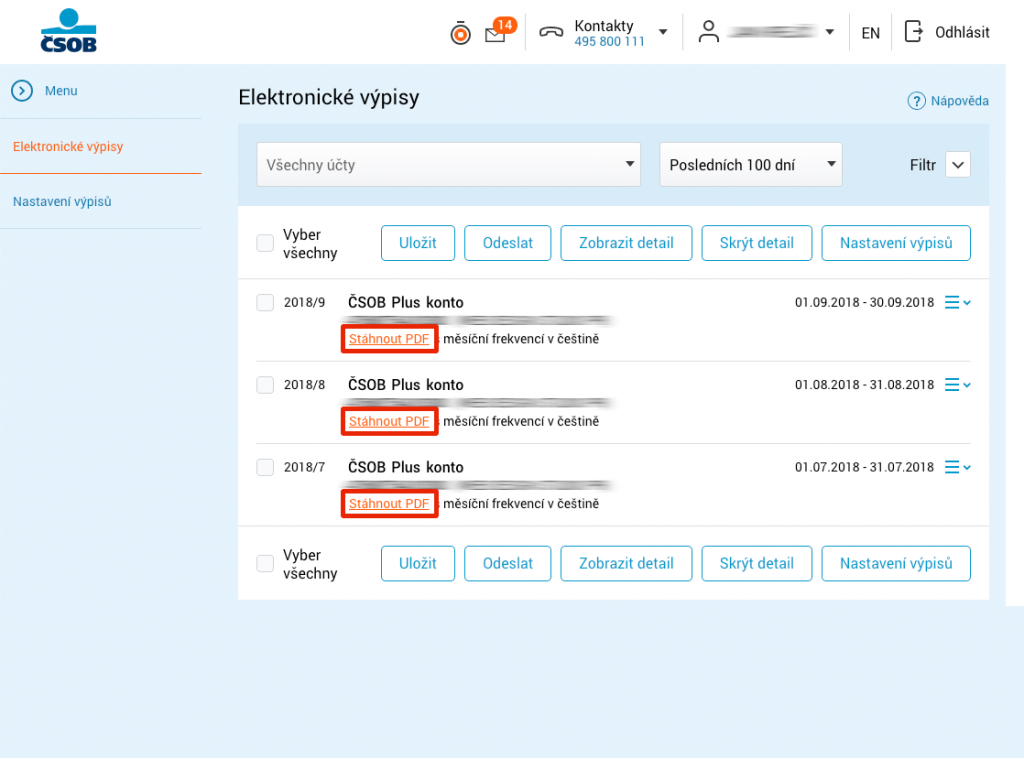Expand the Filtr chevron

(957, 165)
